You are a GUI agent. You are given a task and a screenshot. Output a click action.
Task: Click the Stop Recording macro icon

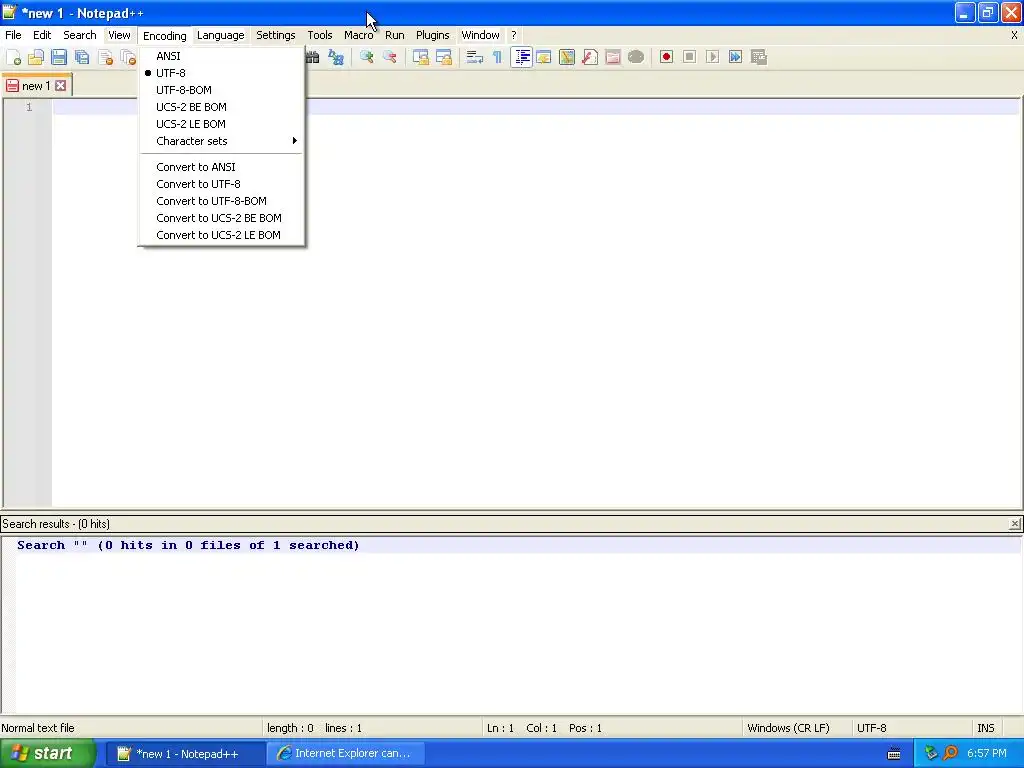click(x=690, y=57)
